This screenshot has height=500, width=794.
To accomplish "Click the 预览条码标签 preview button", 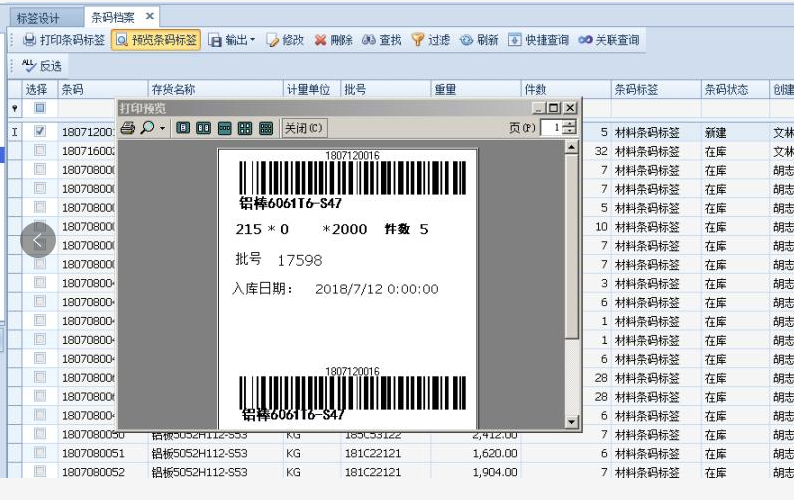I will point(156,40).
